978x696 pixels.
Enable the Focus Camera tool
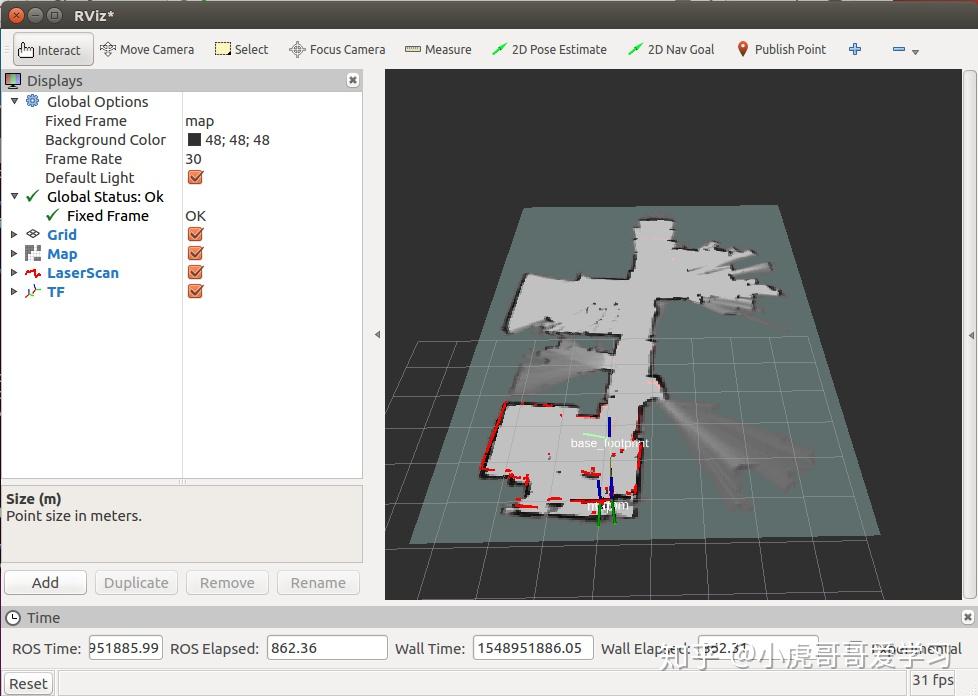337,49
